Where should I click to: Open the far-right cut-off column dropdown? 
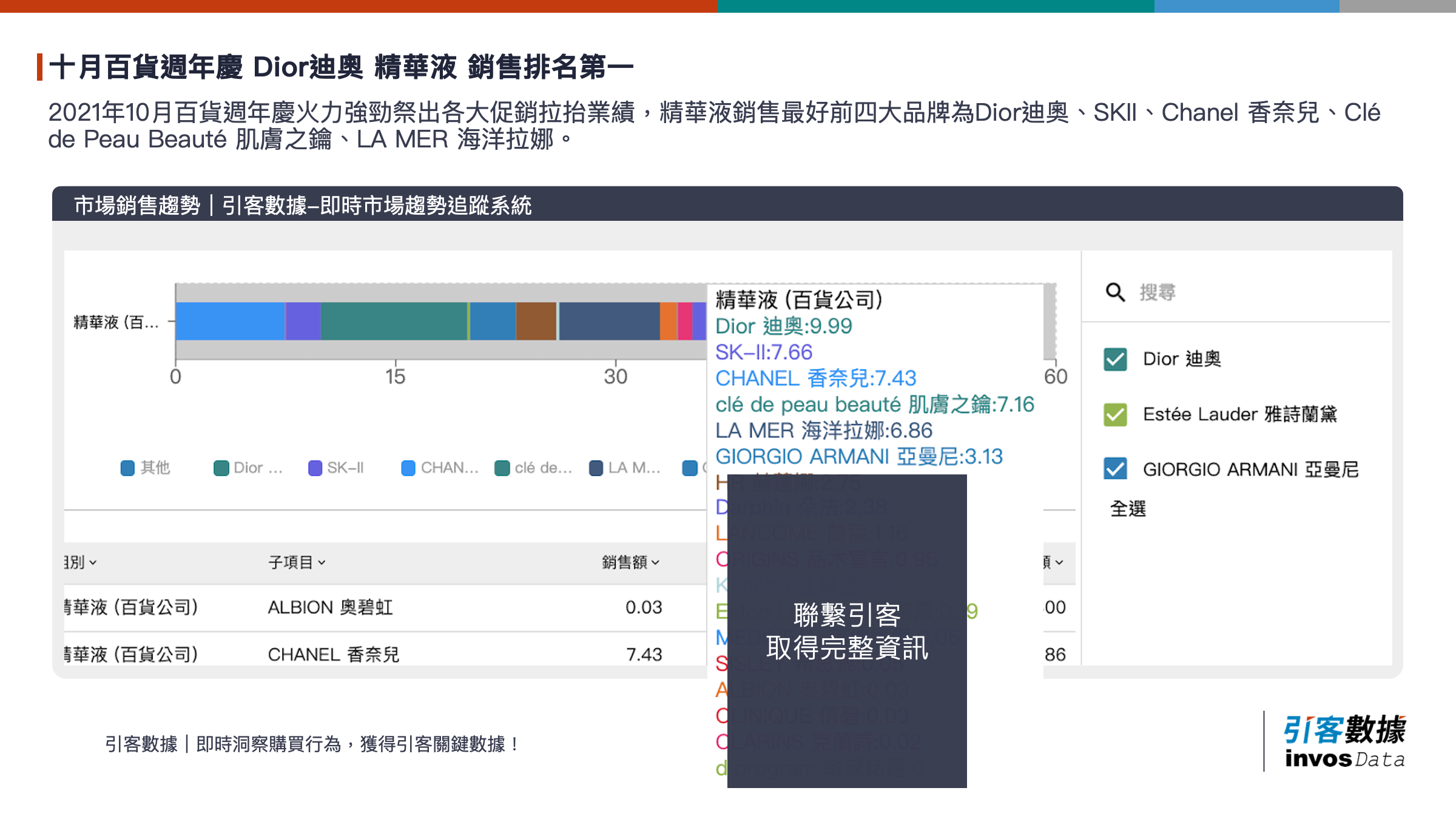tap(1054, 562)
